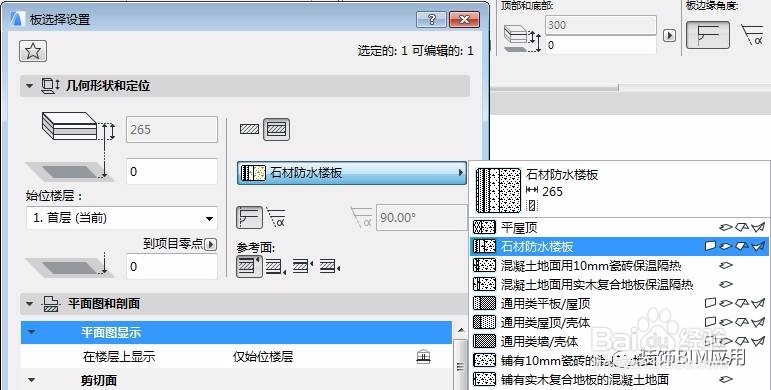
Task: Choose 通用类平板/屋顶 from the list
Action: point(620,303)
